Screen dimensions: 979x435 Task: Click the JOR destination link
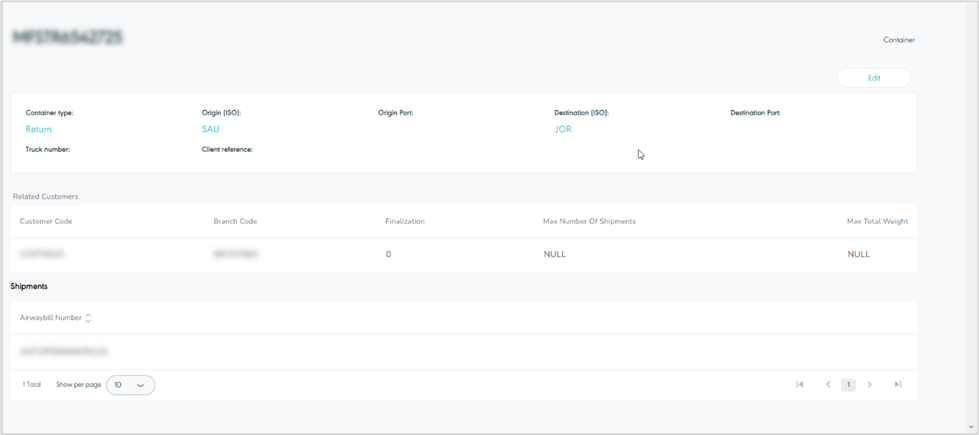[x=563, y=129]
